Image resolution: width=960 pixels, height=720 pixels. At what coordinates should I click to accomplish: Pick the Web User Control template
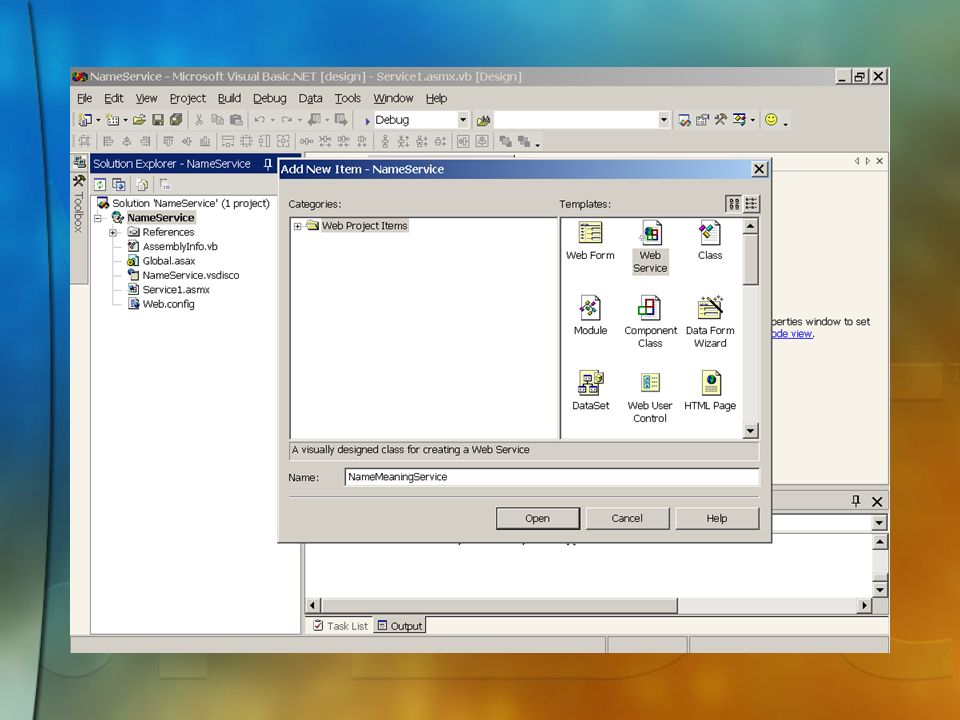pyautogui.click(x=650, y=398)
